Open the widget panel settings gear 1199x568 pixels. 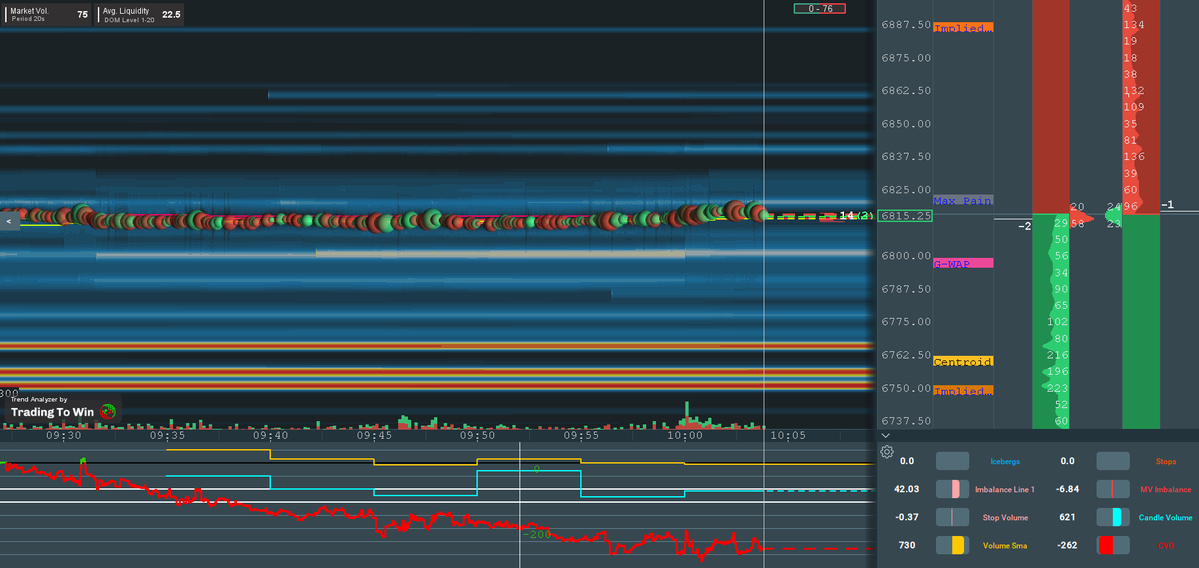tap(887, 452)
